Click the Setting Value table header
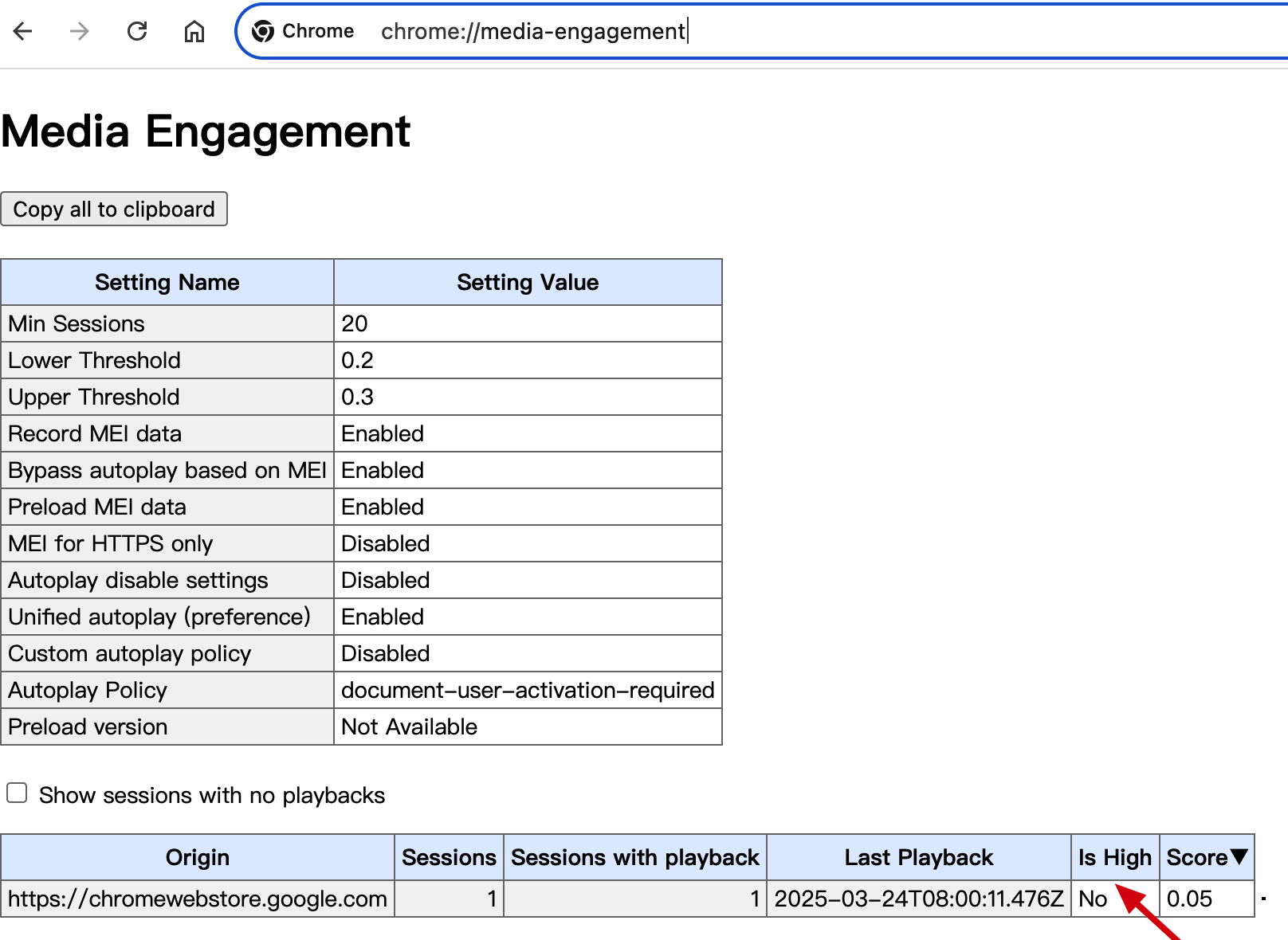This screenshot has width=1288, height=940. [x=527, y=282]
